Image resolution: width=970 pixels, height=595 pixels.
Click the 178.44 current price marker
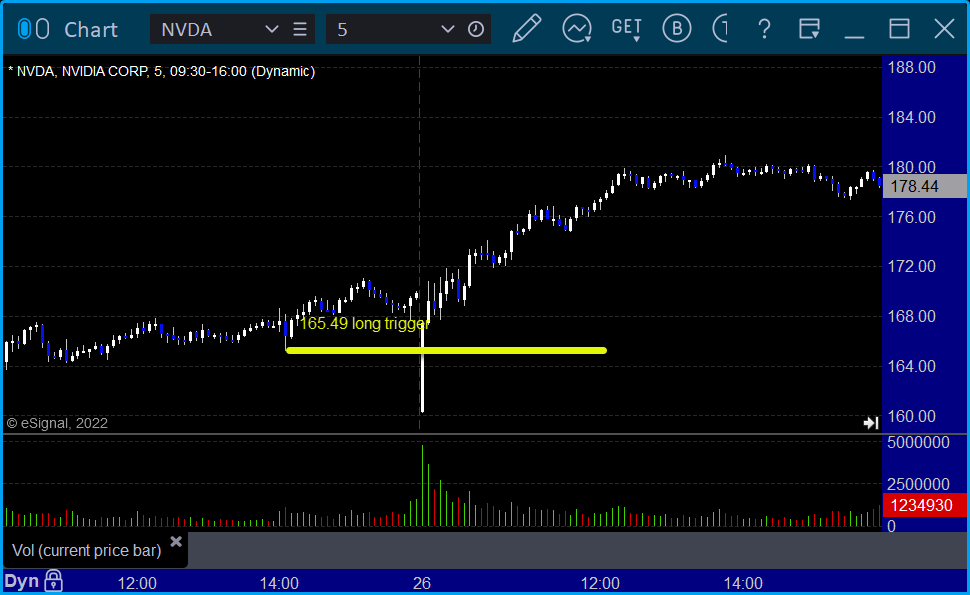pos(925,186)
